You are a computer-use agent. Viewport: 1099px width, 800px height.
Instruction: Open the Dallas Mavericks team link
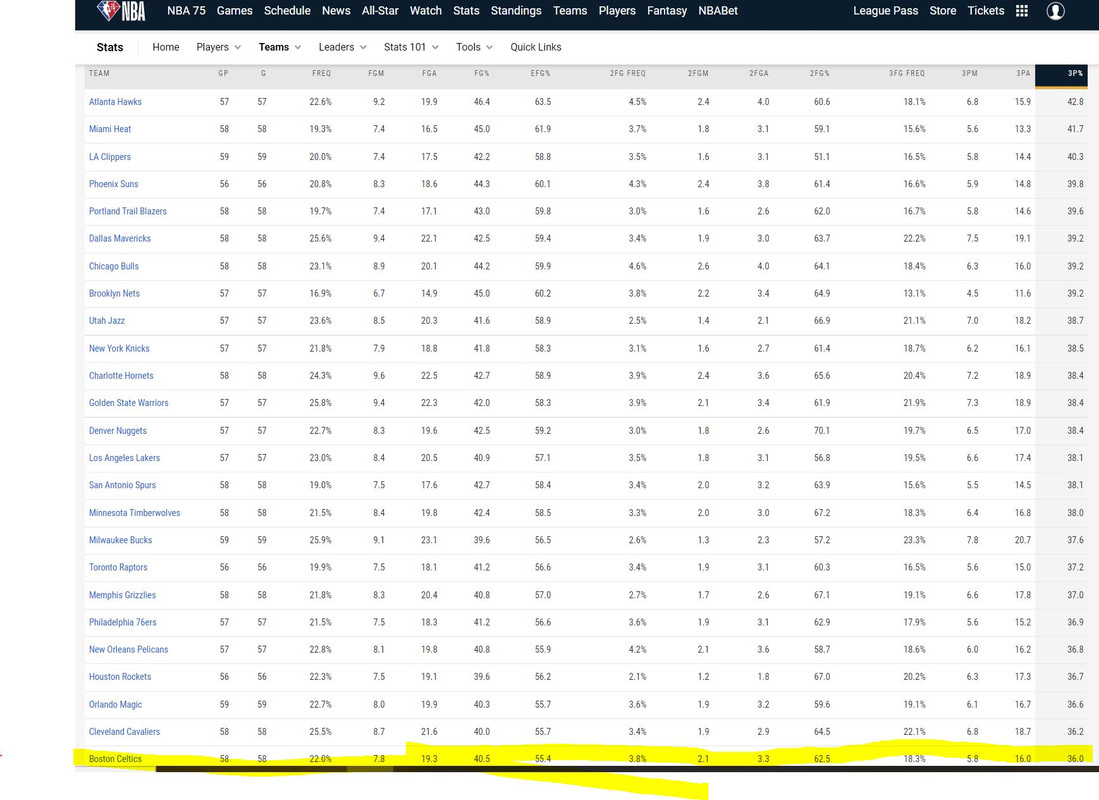(119, 238)
